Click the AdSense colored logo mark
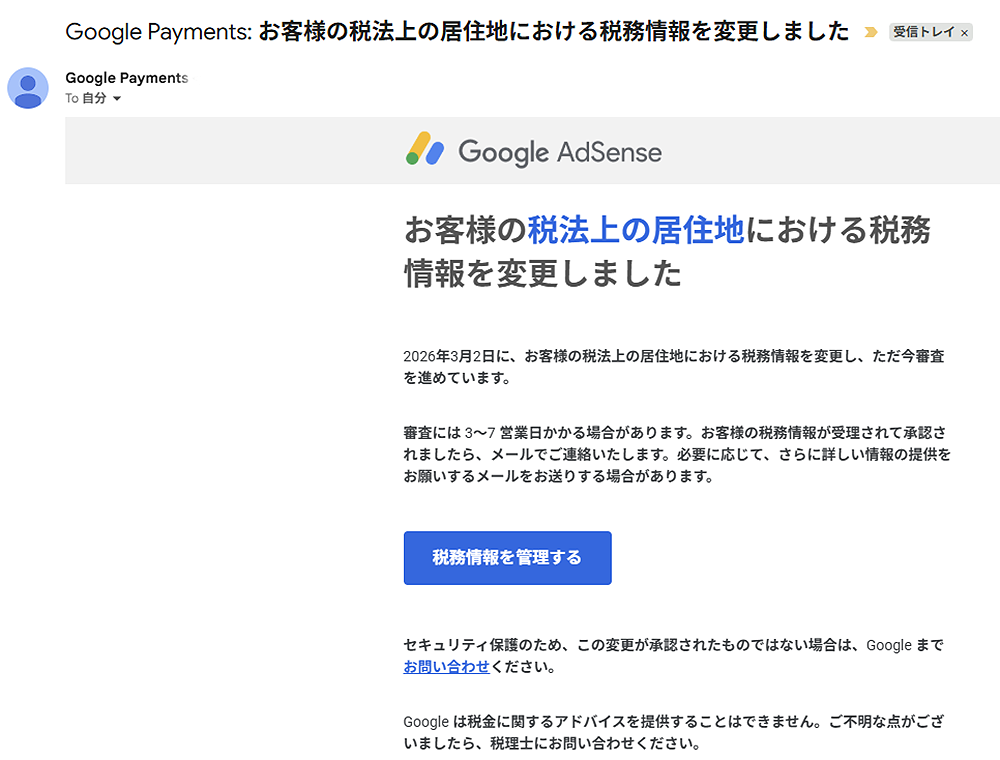This screenshot has height=760, width=1000. pos(425,150)
